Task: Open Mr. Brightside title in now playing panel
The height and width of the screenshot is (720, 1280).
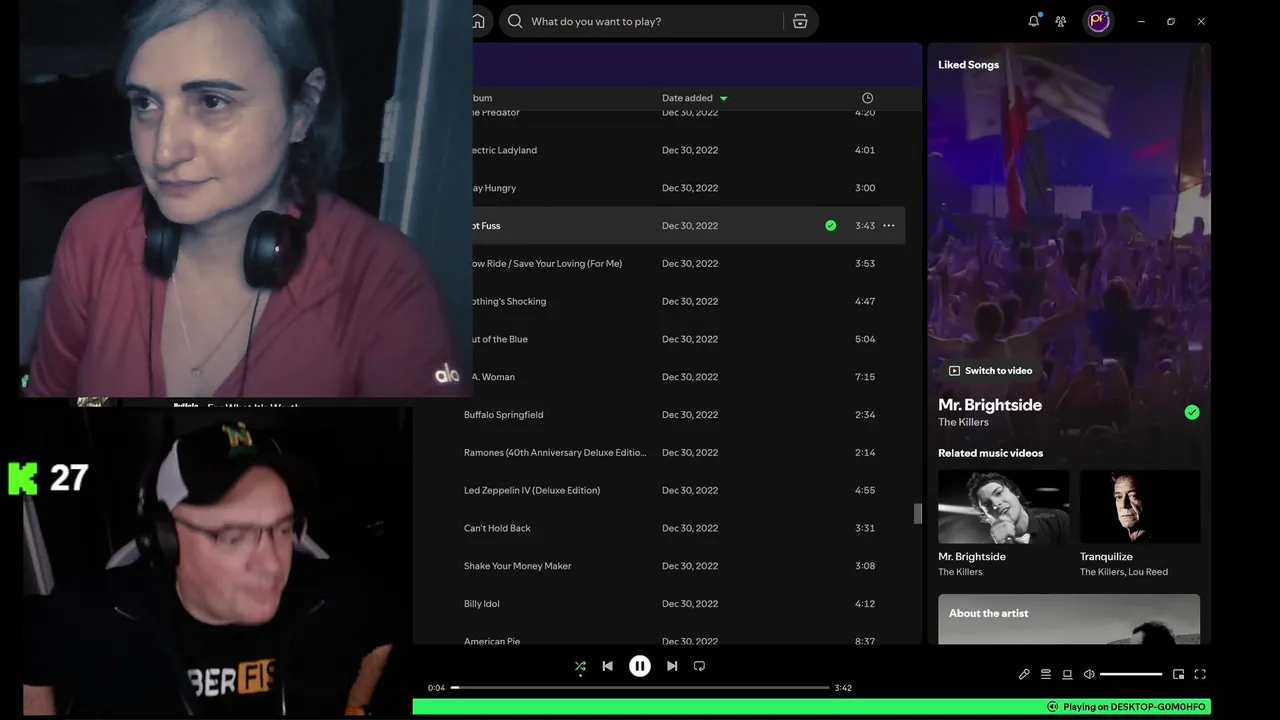Action: [990, 405]
